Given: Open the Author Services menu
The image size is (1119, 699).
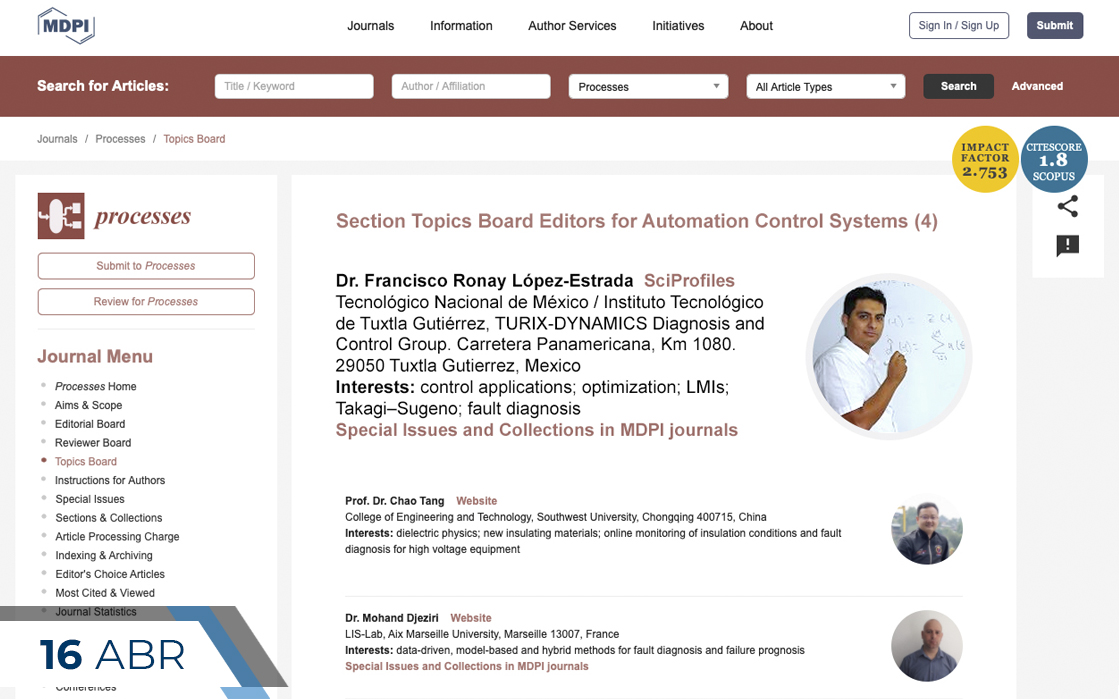Looking at the screenshot, I should point(572,26).
